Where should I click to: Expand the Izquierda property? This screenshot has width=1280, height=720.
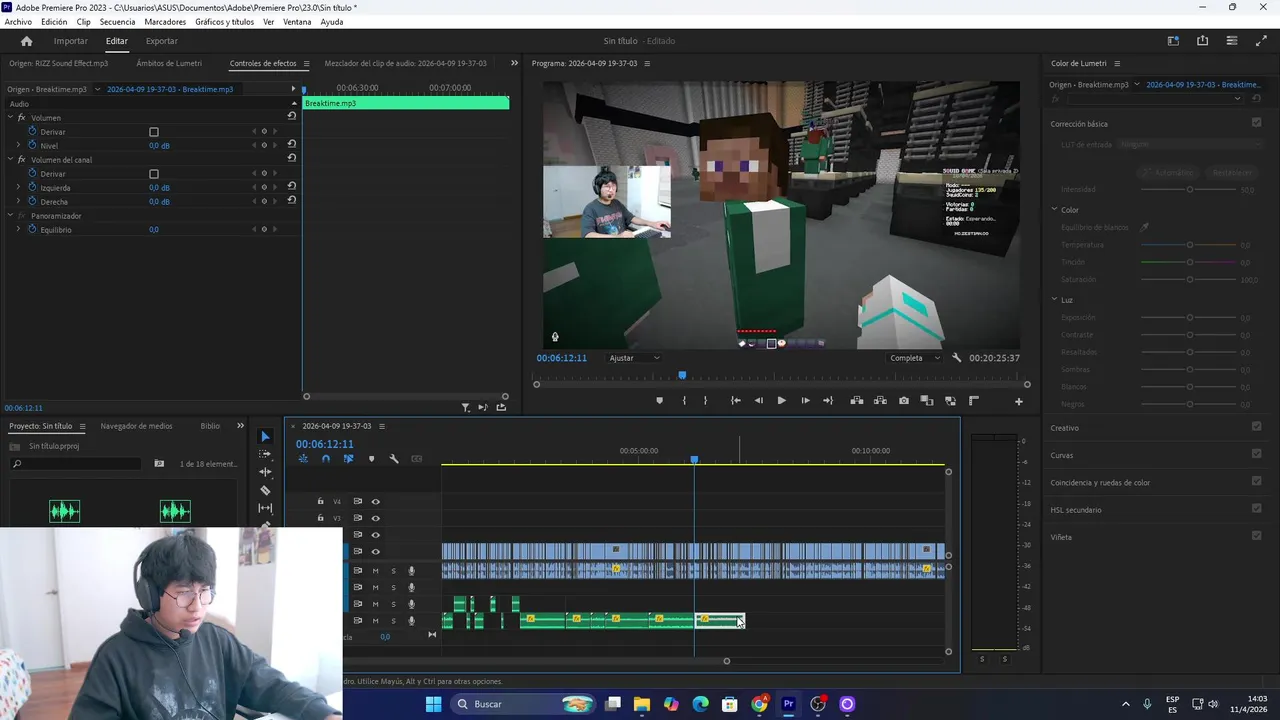(18, 187)
